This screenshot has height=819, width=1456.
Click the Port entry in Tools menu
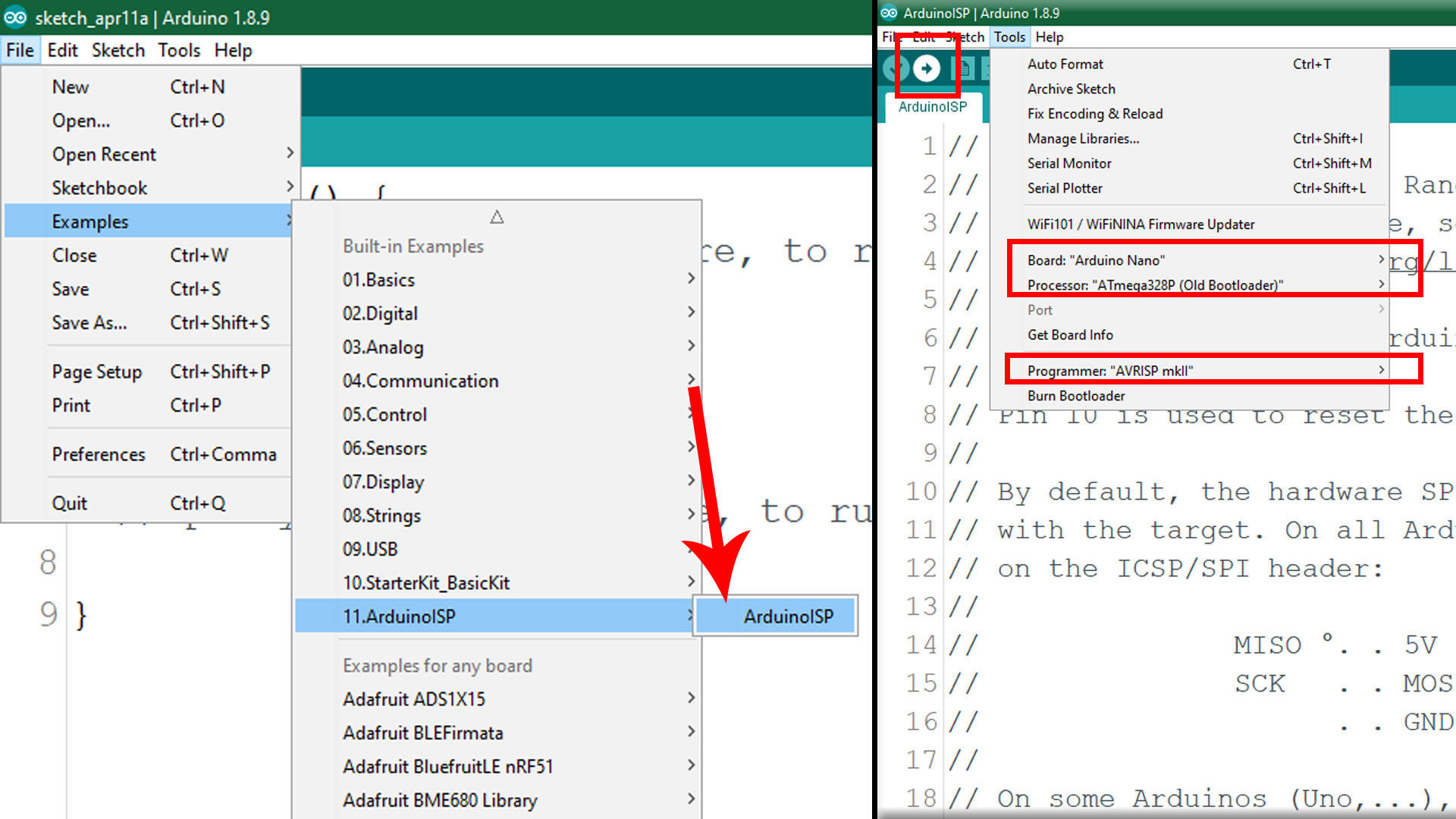click(x=1190, y=310)
